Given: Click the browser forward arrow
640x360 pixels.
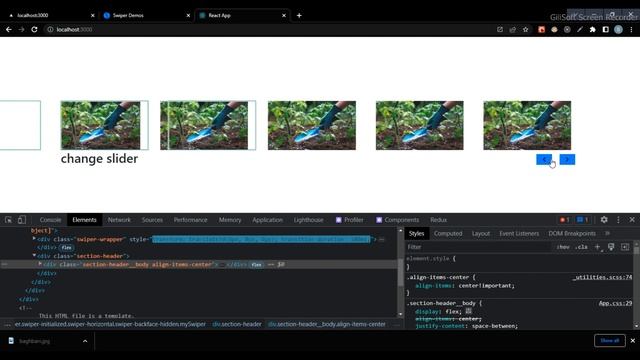Looking at the screenshot, I should point(21,29).
